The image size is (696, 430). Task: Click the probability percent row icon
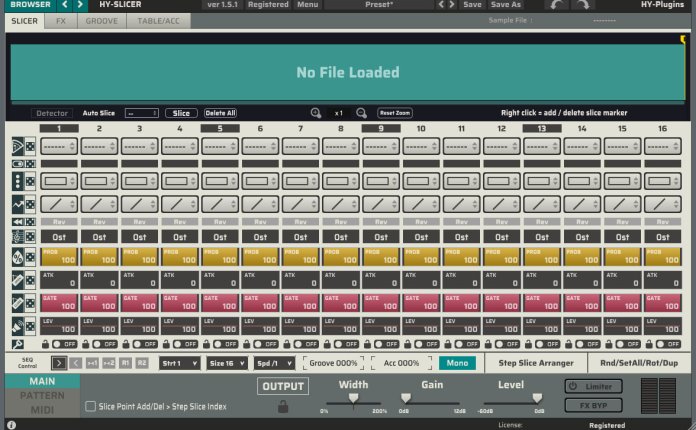coord(17,257)
